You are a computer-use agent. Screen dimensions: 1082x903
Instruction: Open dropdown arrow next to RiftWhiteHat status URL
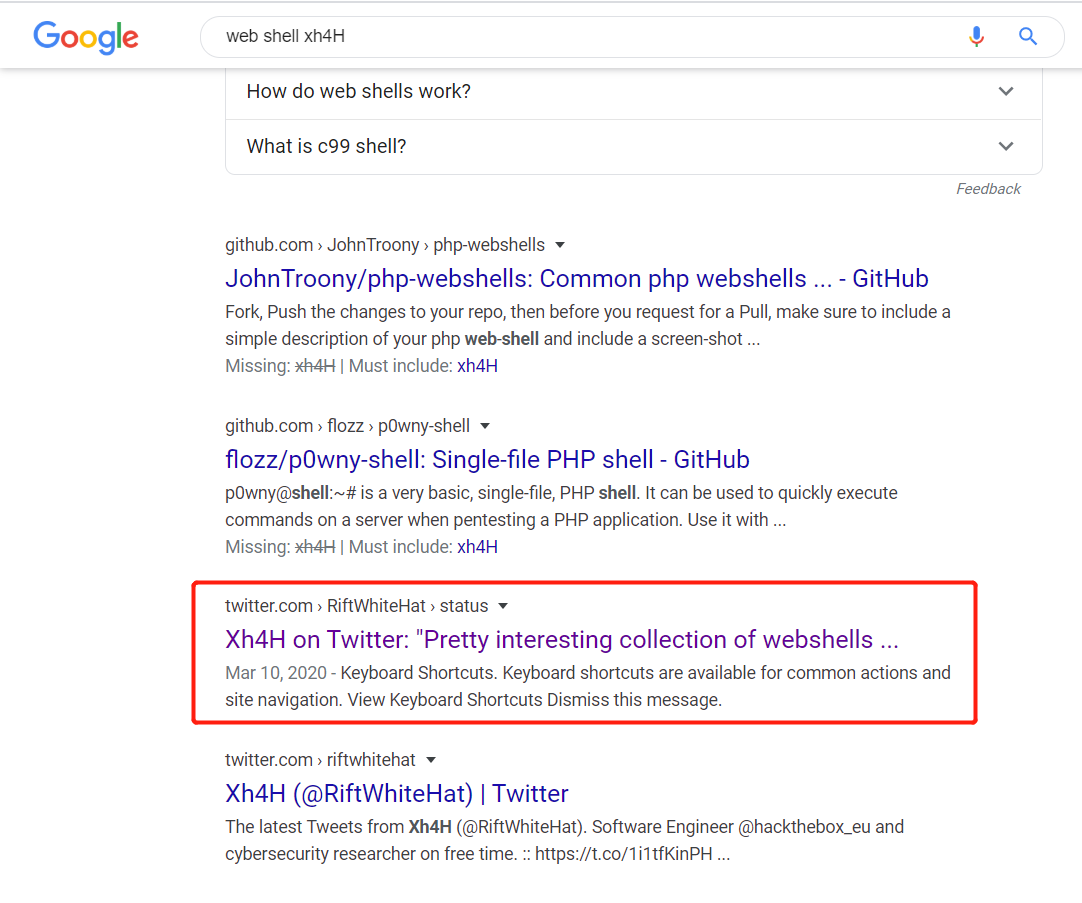[x=503, y=606]
